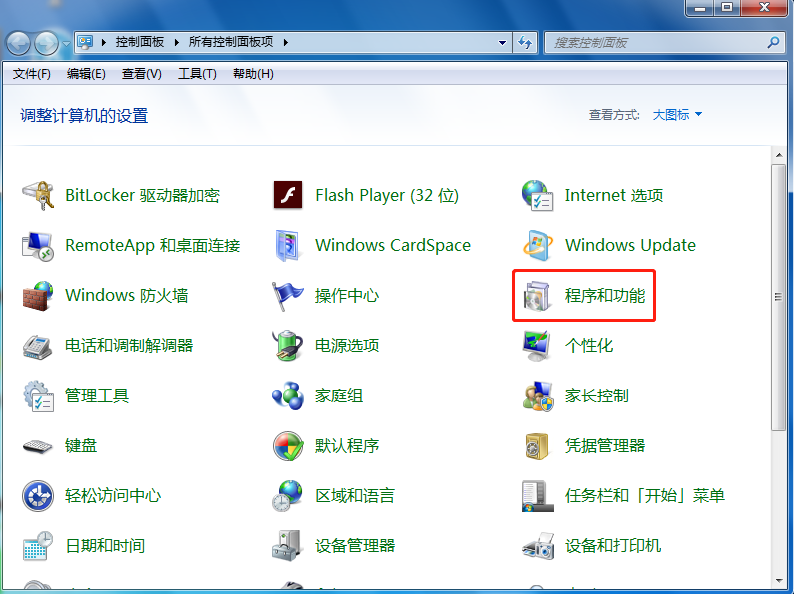The height and width of the screenshot is (594, 794).
Task: Open Flash Player (32 位) icon
Action: (288, 196)
